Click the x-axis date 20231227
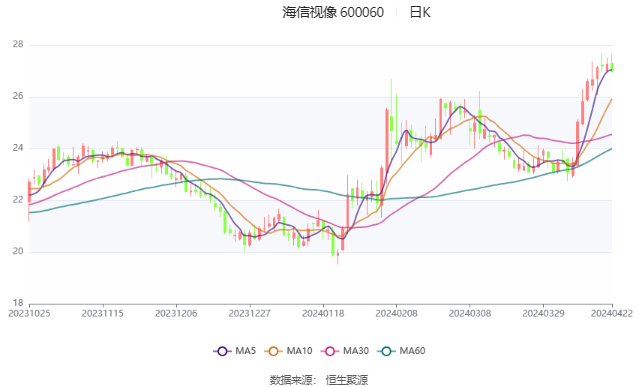The image size is (637, 387). point(249,313)
